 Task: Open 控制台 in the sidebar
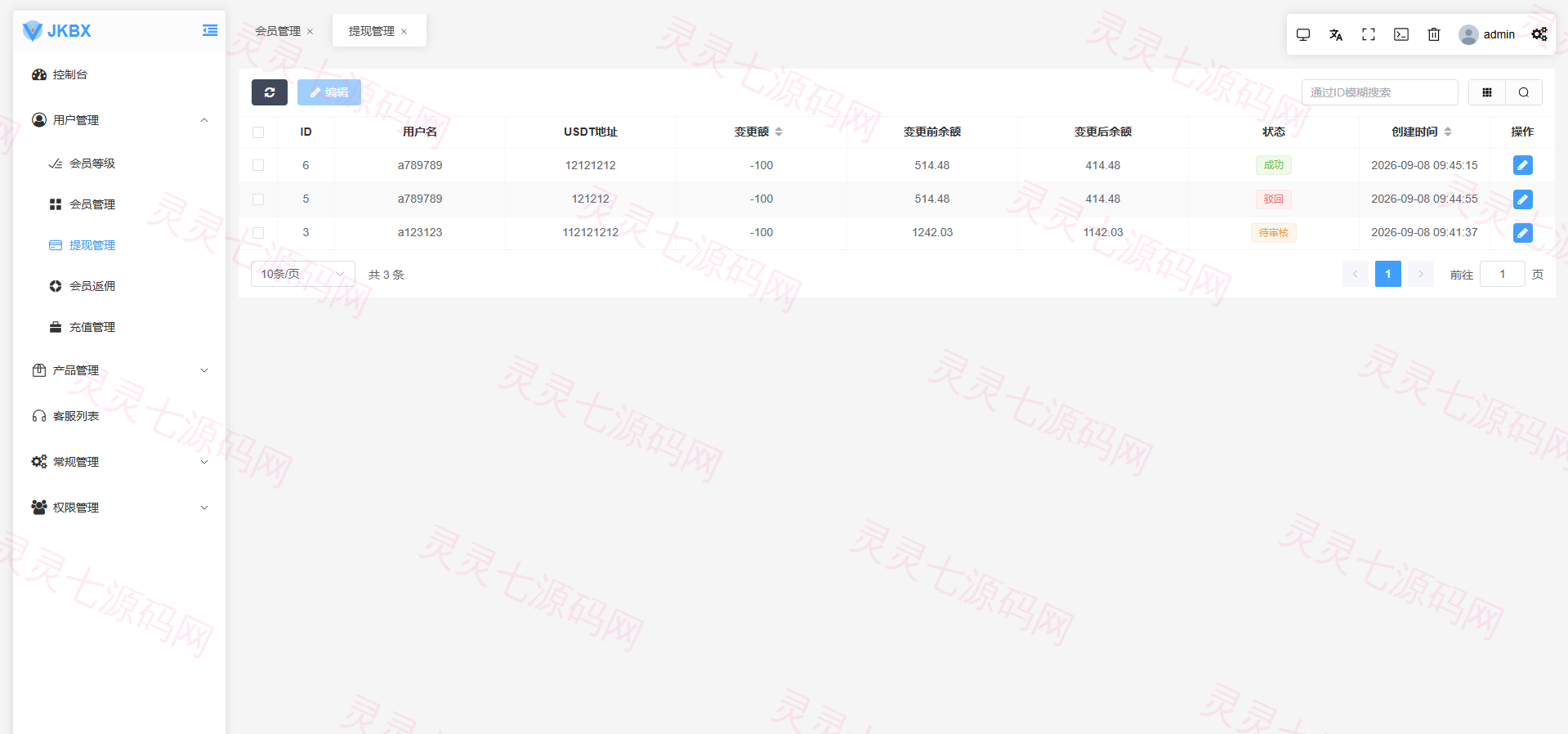point(119,74)
